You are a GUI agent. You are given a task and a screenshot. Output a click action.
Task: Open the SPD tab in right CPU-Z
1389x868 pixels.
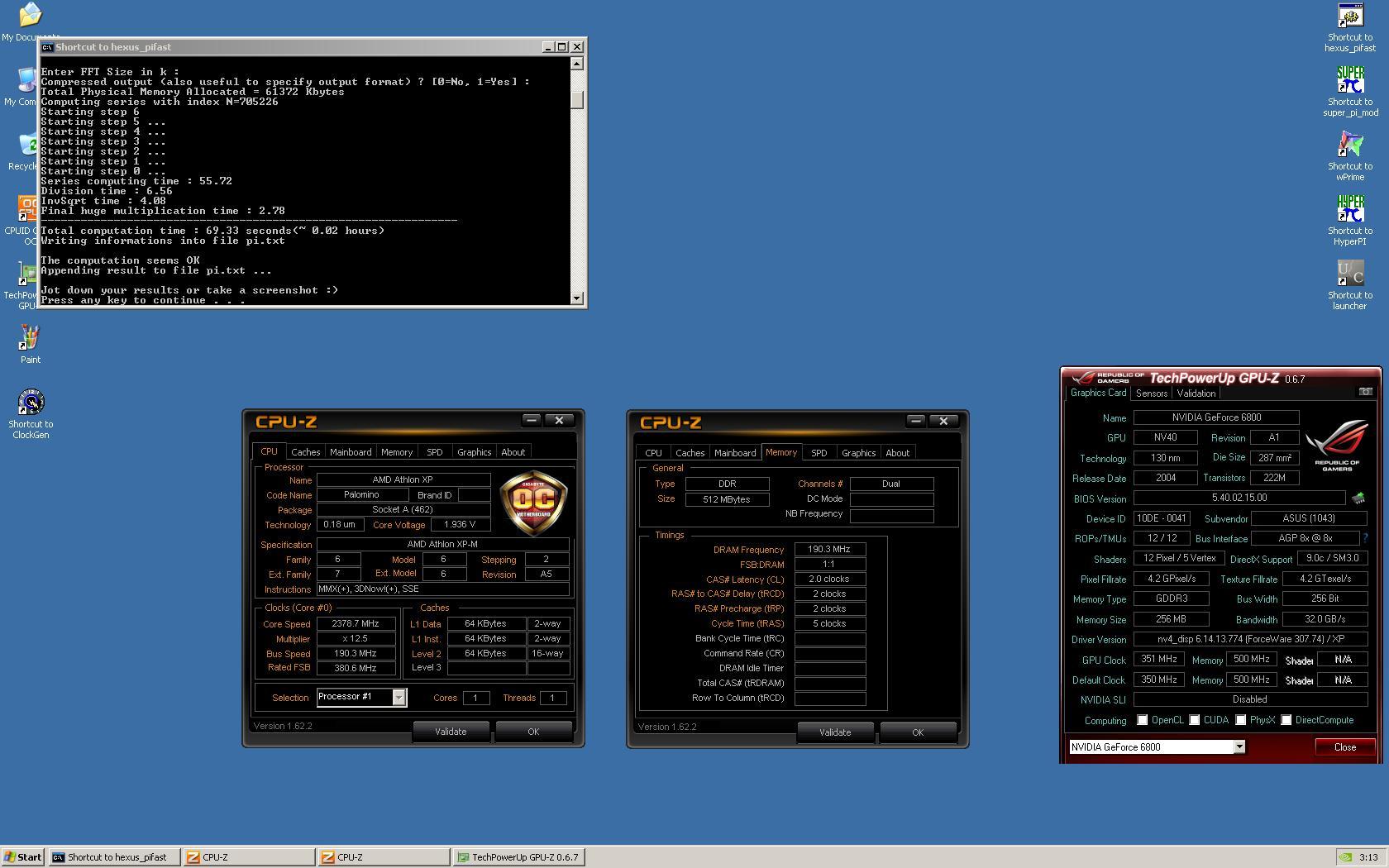pyautogui.click(x=819, y=453)
